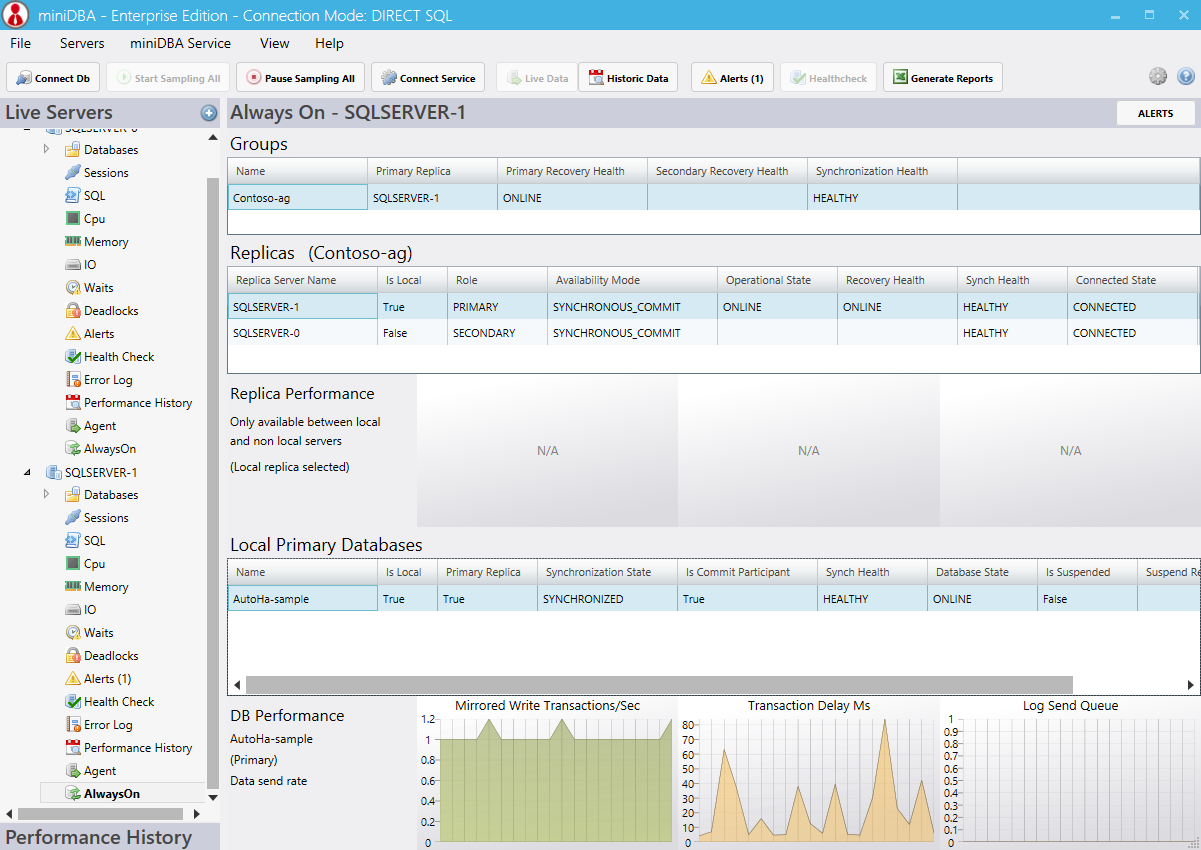Select SQLSERVER-0 replica row
This screenshot has width=1201, height=850.
pos(714,333)
